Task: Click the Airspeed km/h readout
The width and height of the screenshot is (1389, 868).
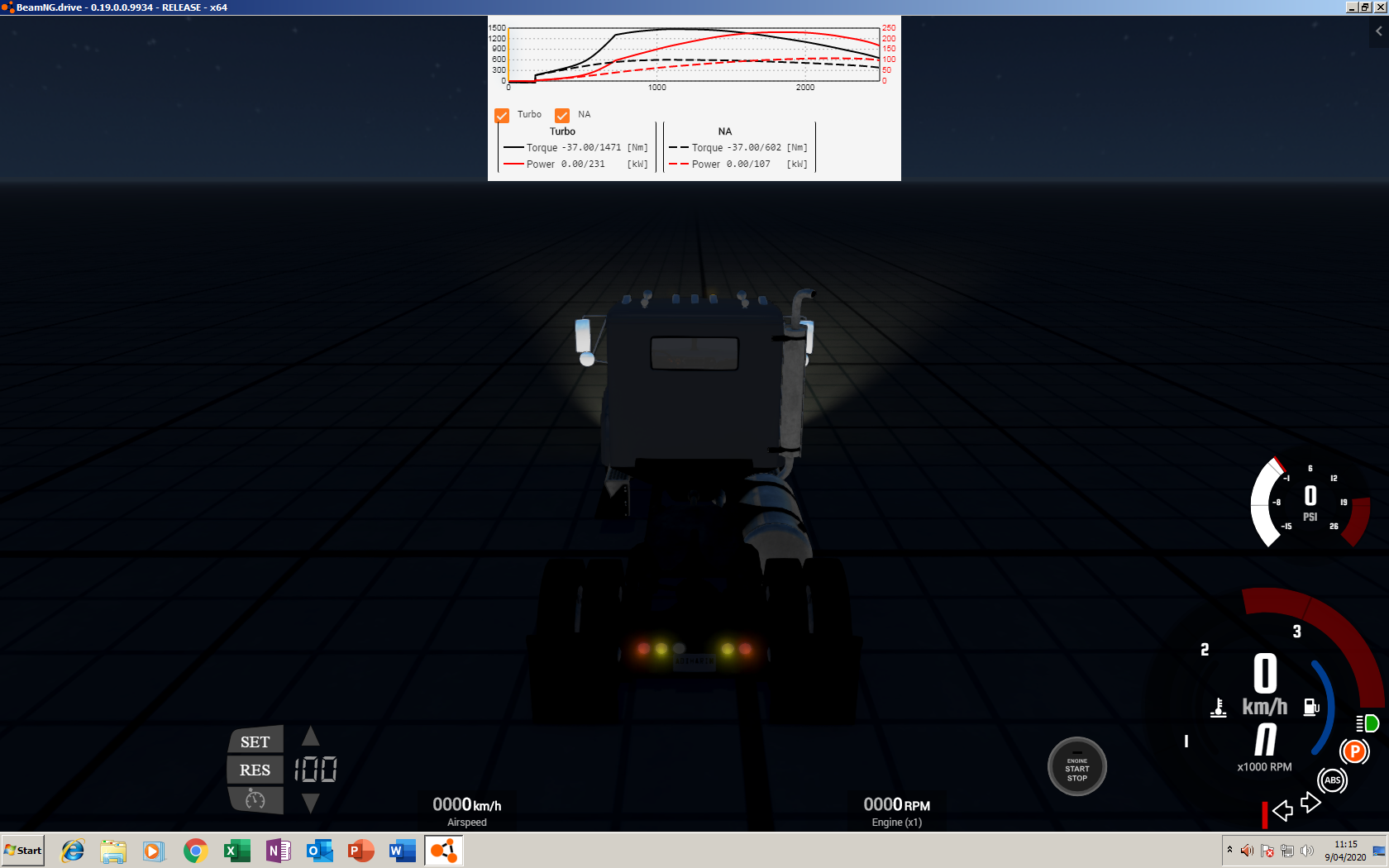Action: coord(467,811)
